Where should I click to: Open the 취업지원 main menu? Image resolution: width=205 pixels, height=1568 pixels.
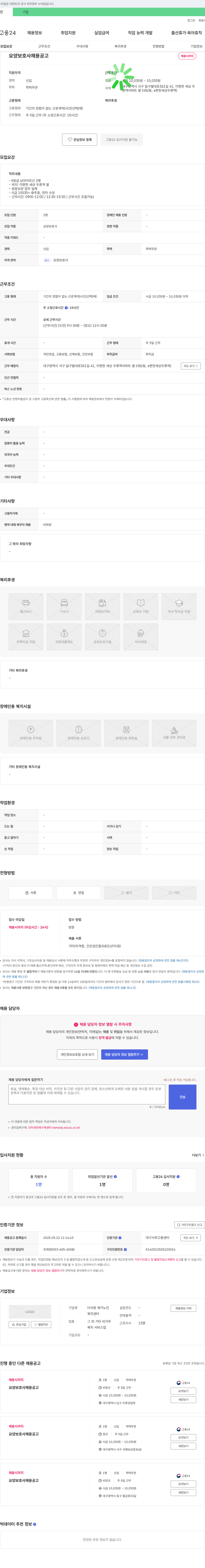coord(68,33)
